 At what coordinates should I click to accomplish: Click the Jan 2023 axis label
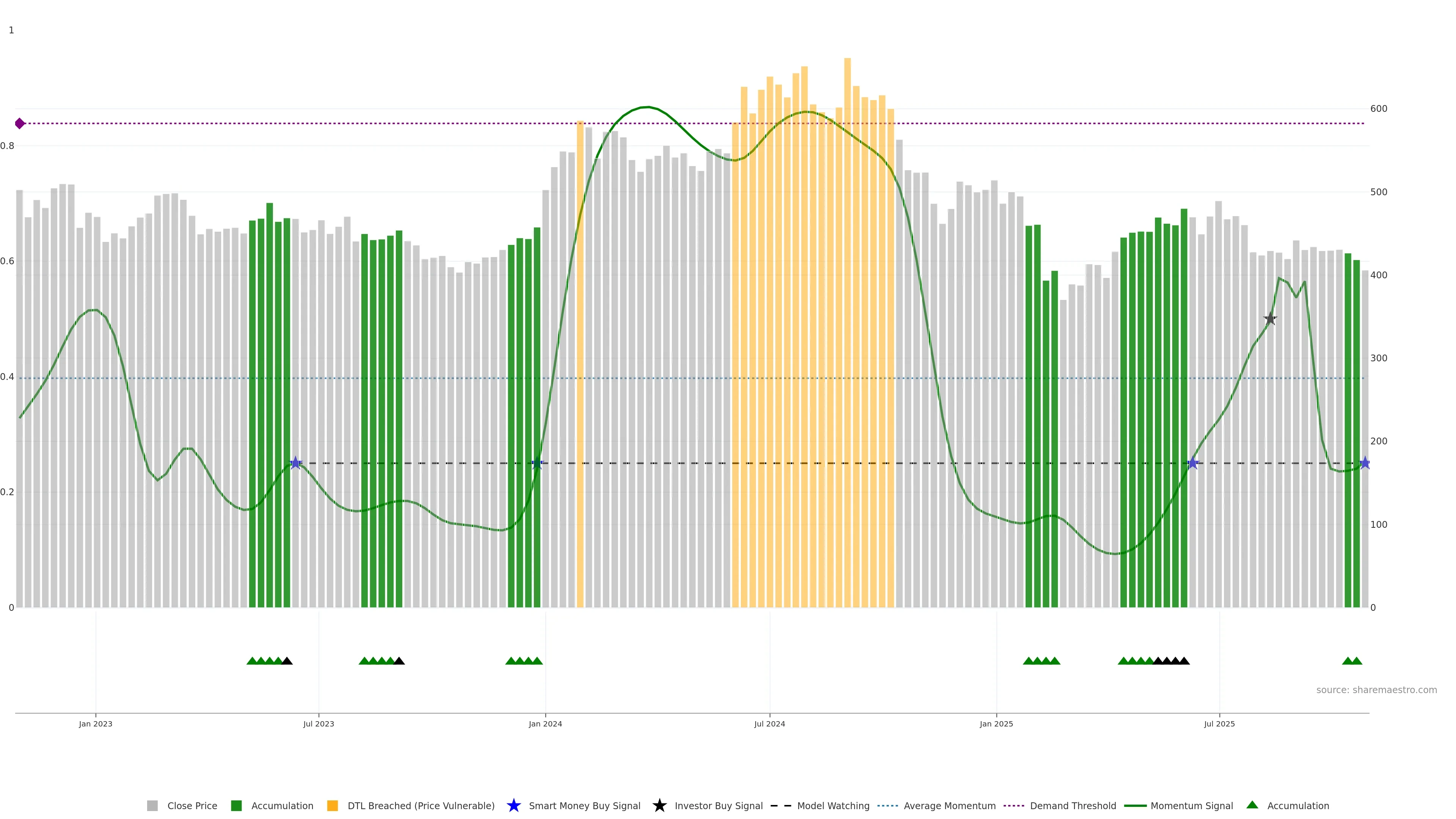point(96,723)
